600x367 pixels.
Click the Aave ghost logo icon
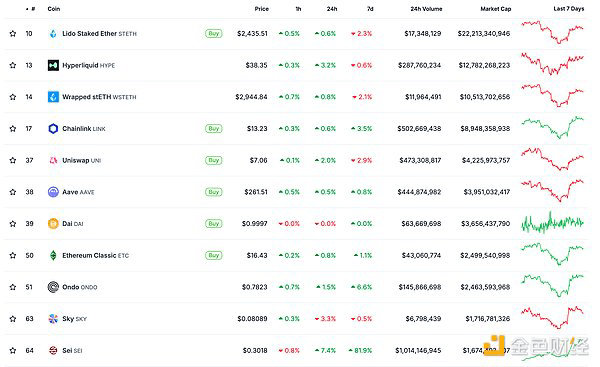(53, 192)
